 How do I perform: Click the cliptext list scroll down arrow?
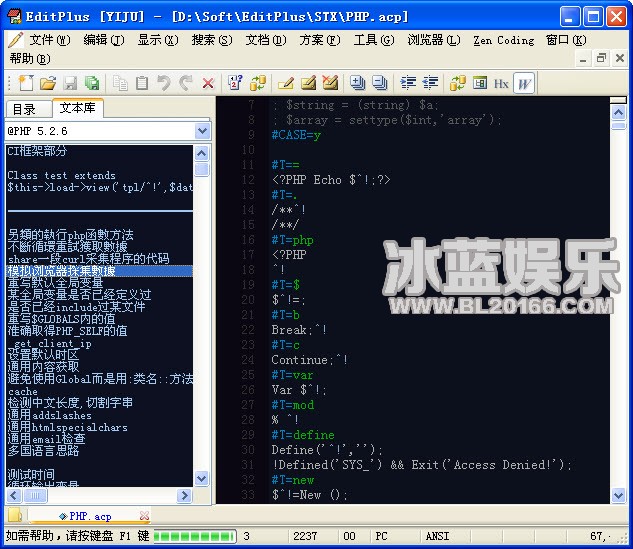[201, 478]
